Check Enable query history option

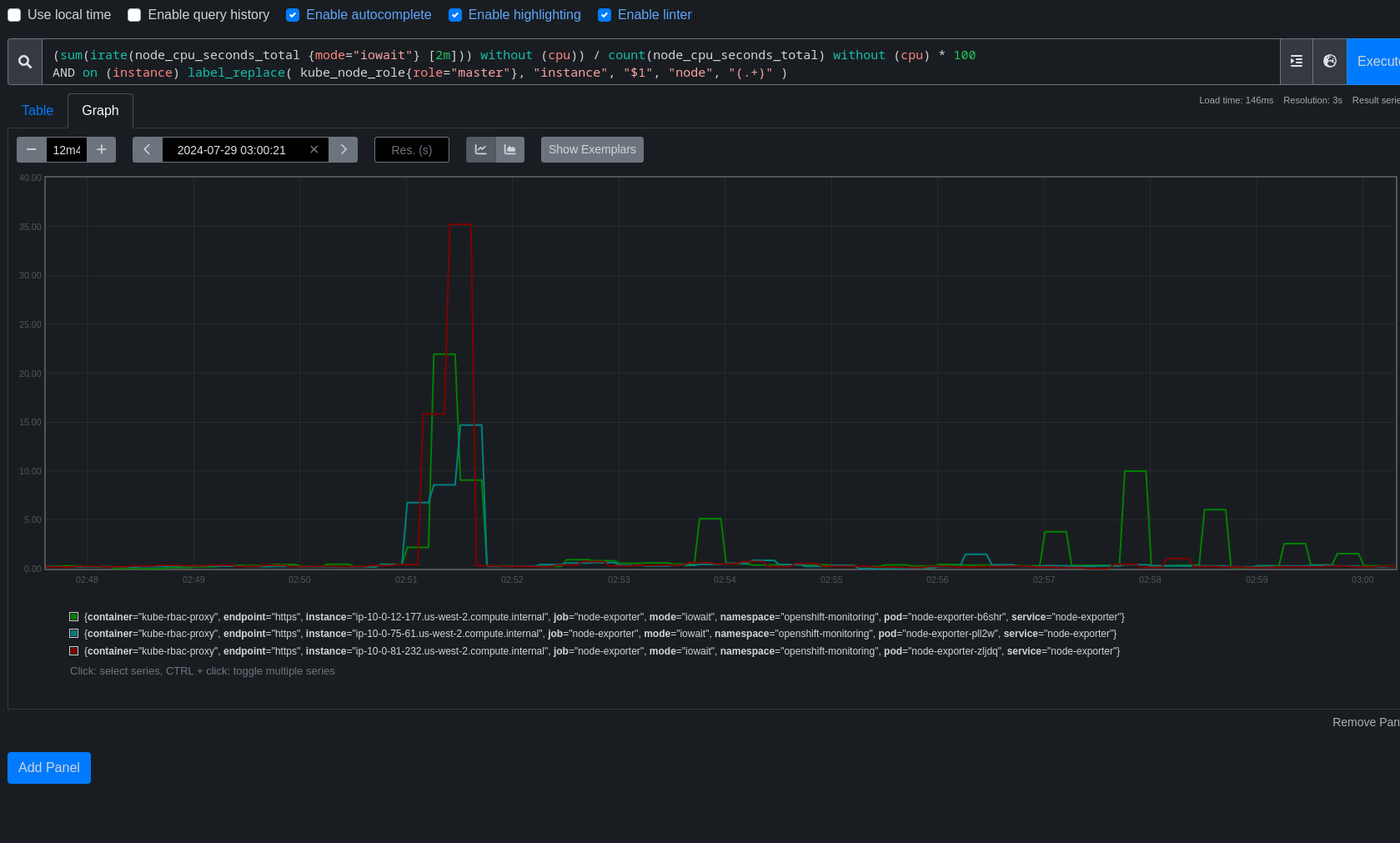[x=134, y=15]
